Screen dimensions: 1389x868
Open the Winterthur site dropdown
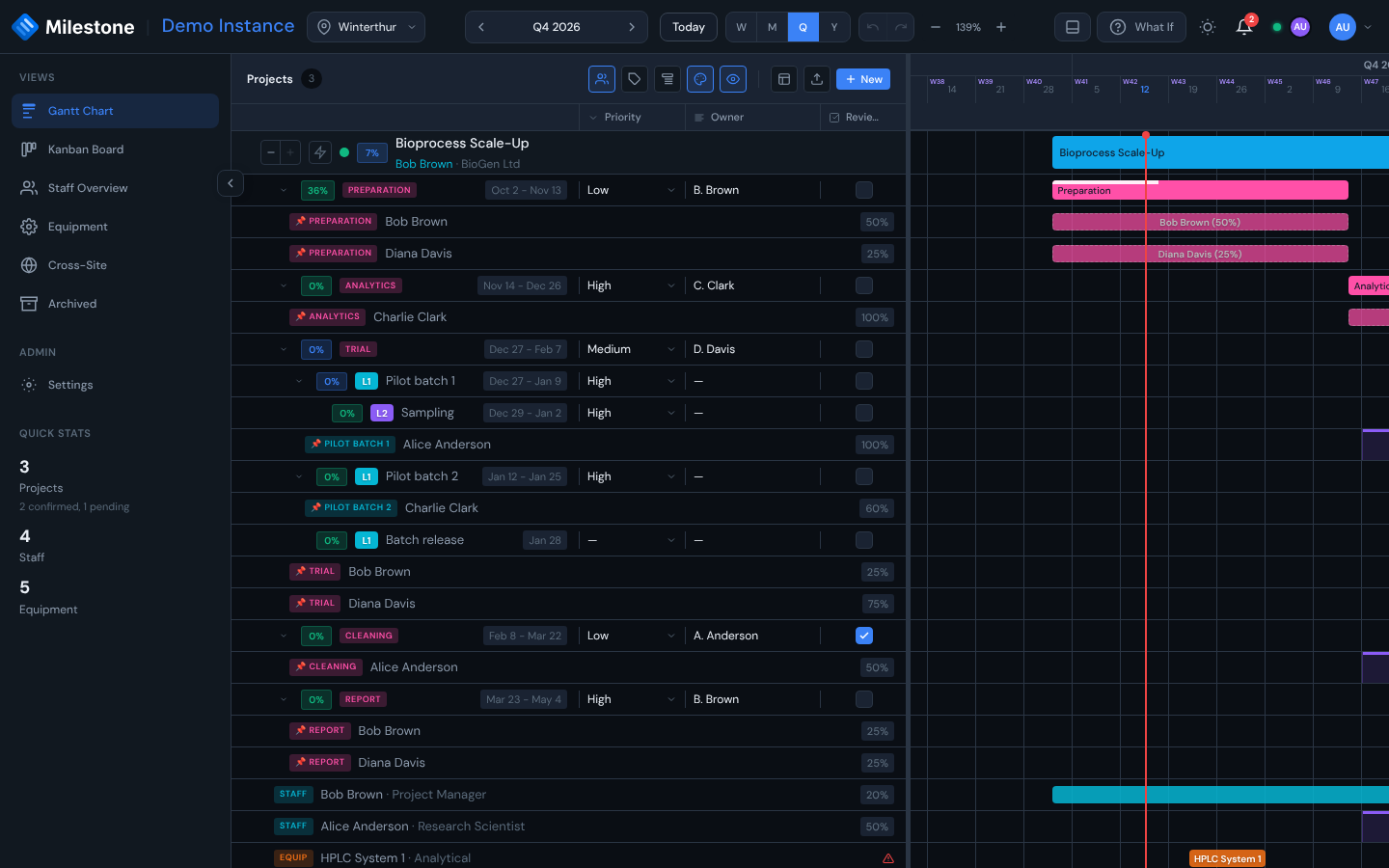point(366,27)
